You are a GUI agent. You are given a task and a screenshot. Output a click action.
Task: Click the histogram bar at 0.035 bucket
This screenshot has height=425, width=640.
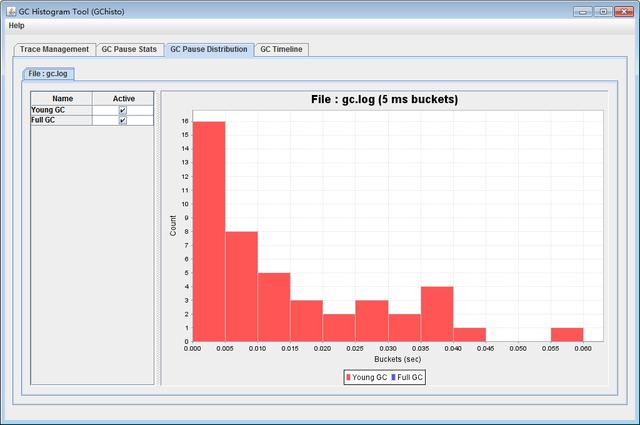437,314
